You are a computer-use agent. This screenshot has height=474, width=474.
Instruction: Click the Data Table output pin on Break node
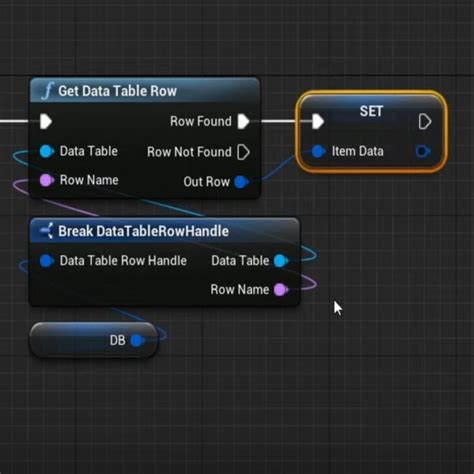point(281,261)
